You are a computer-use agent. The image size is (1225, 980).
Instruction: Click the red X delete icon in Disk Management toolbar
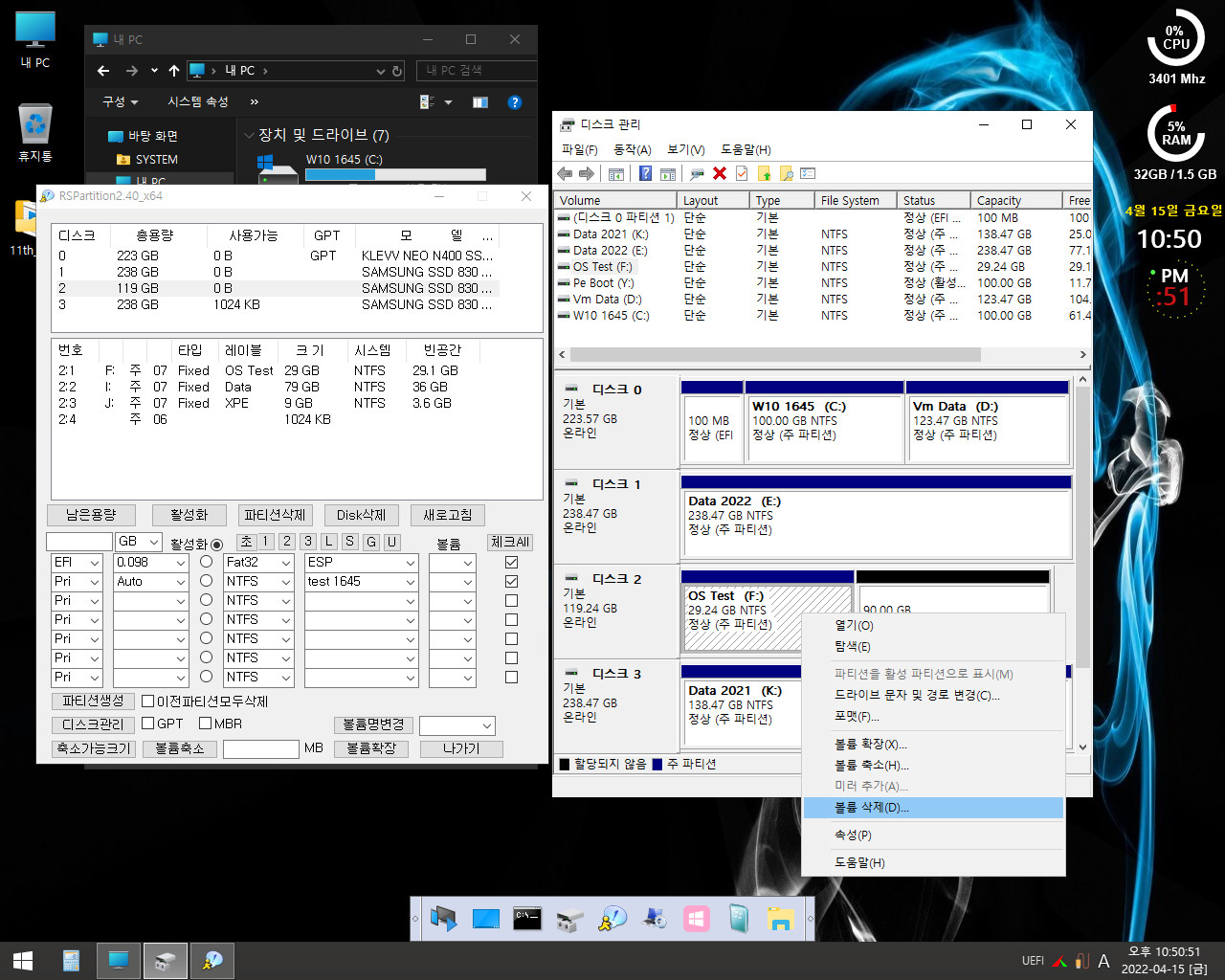point(720,173)
